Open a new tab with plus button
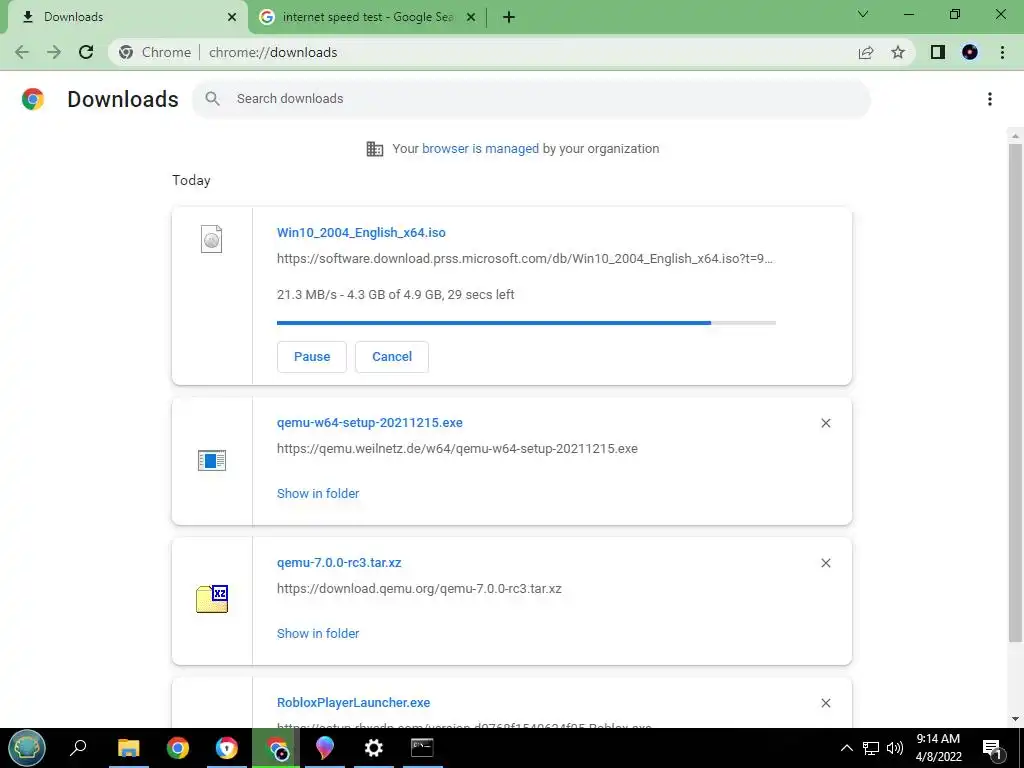This screenshot has height=768, width=1024. [x=509, y=17]
